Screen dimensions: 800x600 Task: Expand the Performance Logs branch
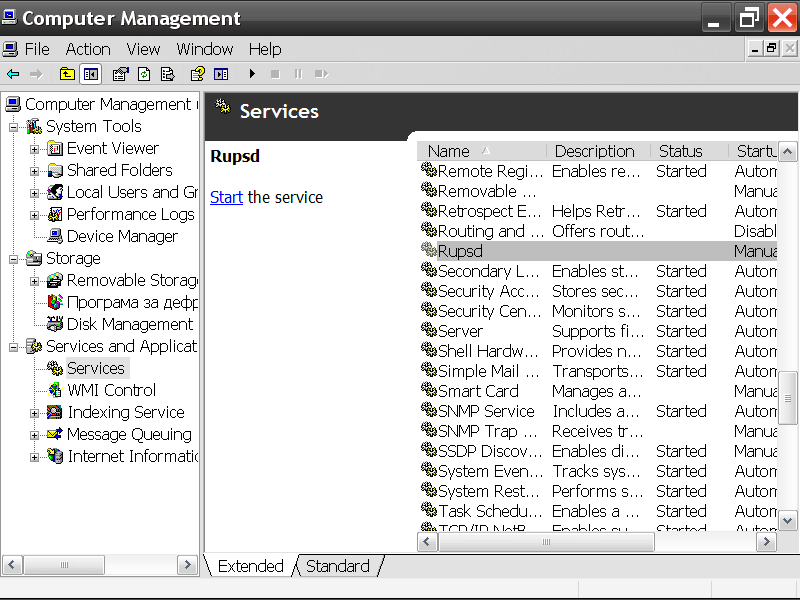point(34,215)
